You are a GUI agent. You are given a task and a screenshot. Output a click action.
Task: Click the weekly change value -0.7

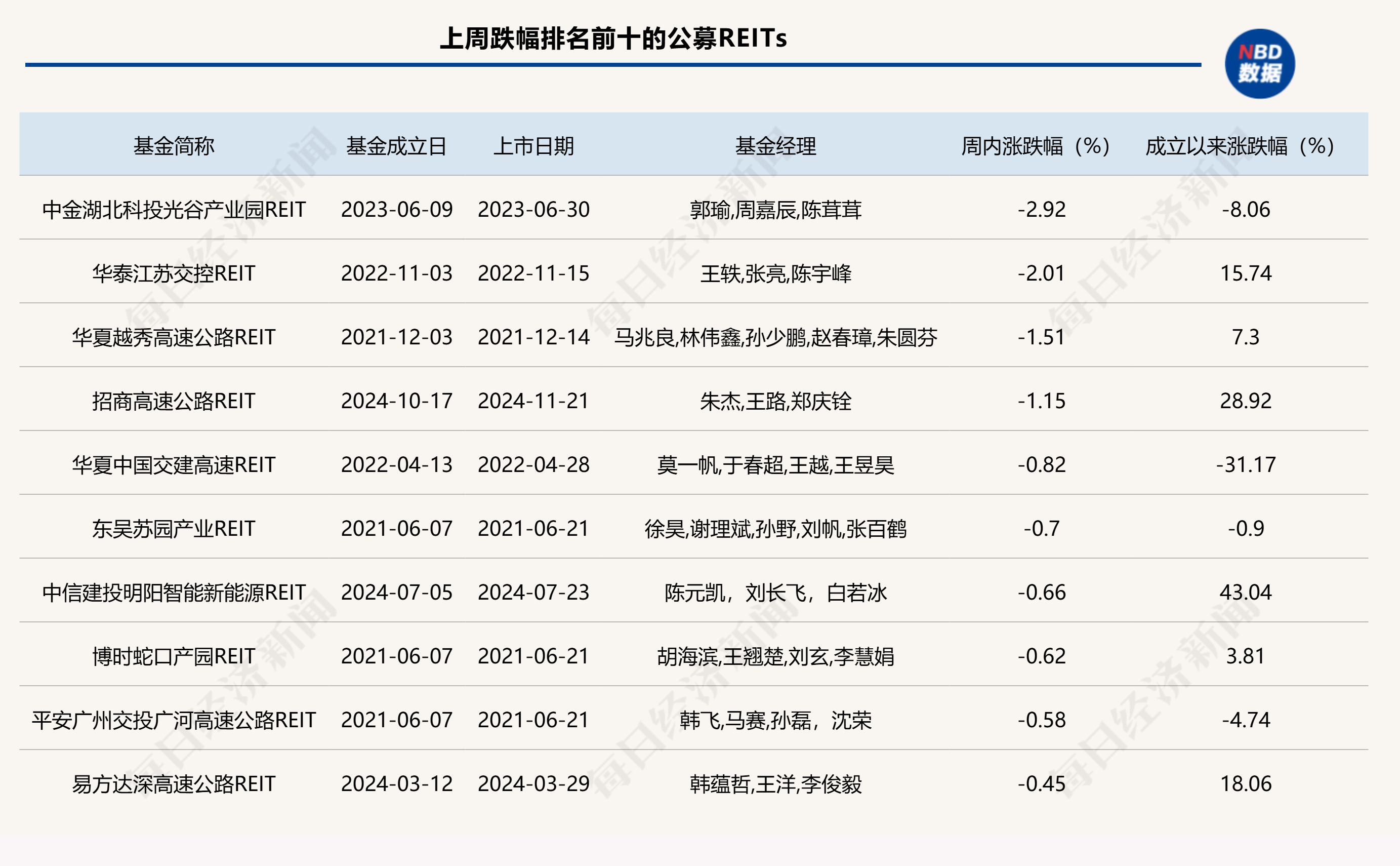[1041, 529]
